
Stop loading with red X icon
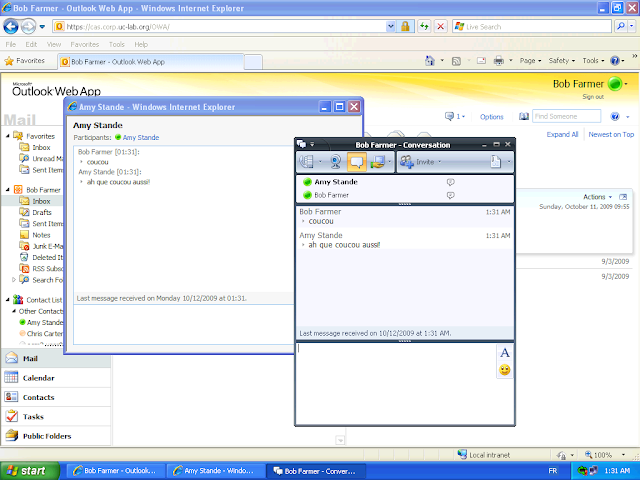point(440,27)
